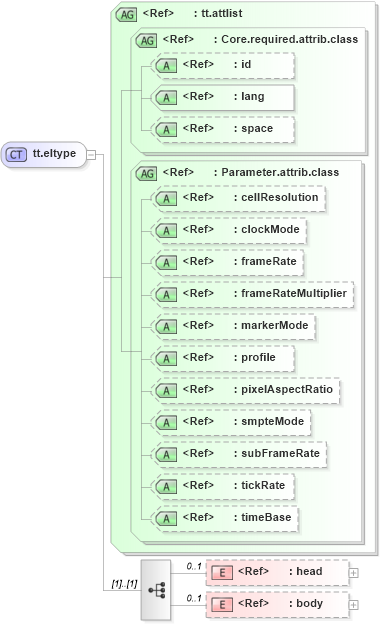Click the sequence compositor icon

click(x=156, y=590)
